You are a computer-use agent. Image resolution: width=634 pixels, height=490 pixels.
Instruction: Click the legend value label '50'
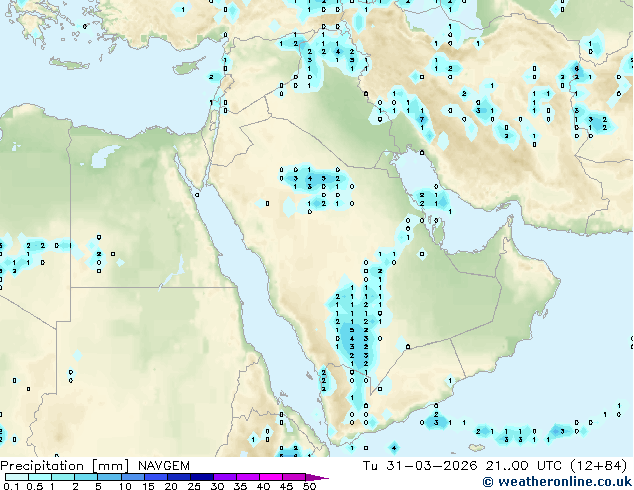tap(309, 486)
